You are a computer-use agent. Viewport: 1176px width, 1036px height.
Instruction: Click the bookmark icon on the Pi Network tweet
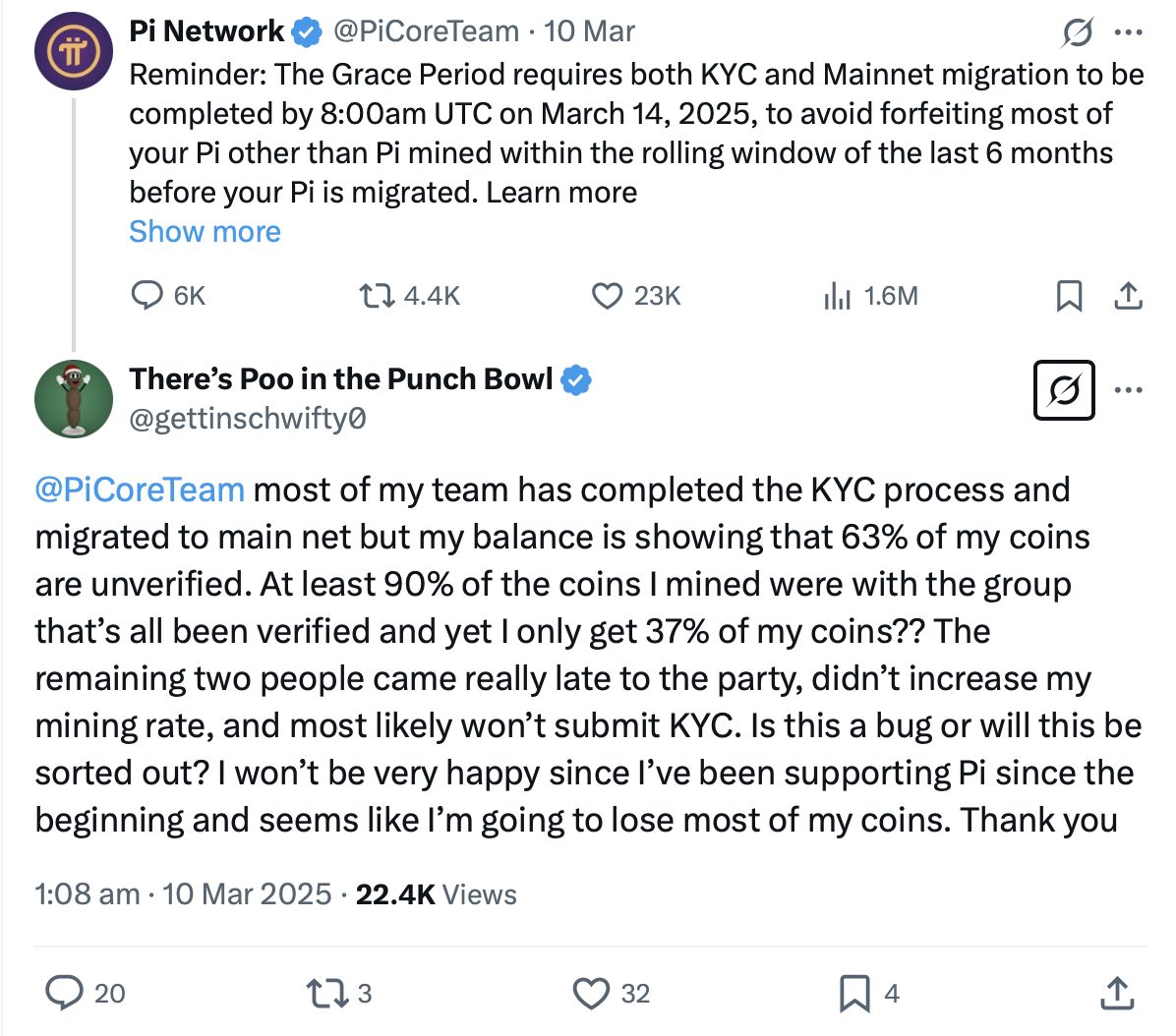1072,294
